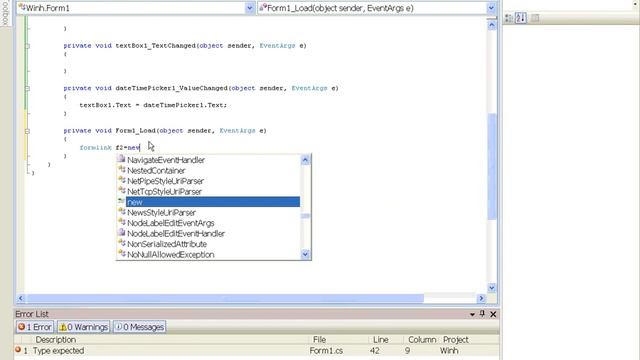Open the Form1_Load member dropdown
The image size is (640, 360).
coord(491,8)
